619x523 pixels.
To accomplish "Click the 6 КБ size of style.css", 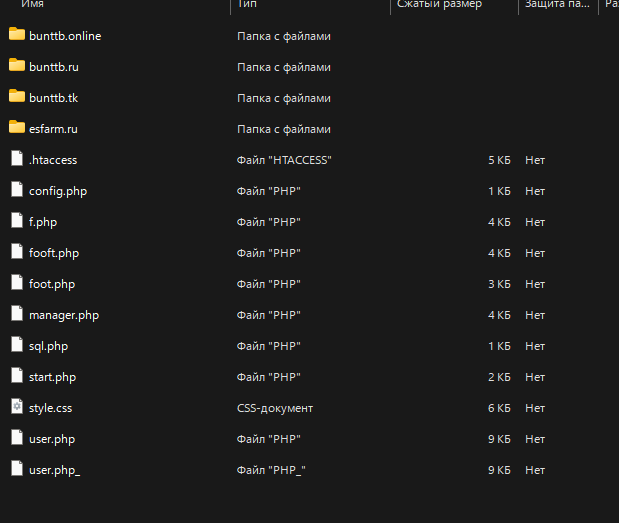I will (x=499, y=408).
